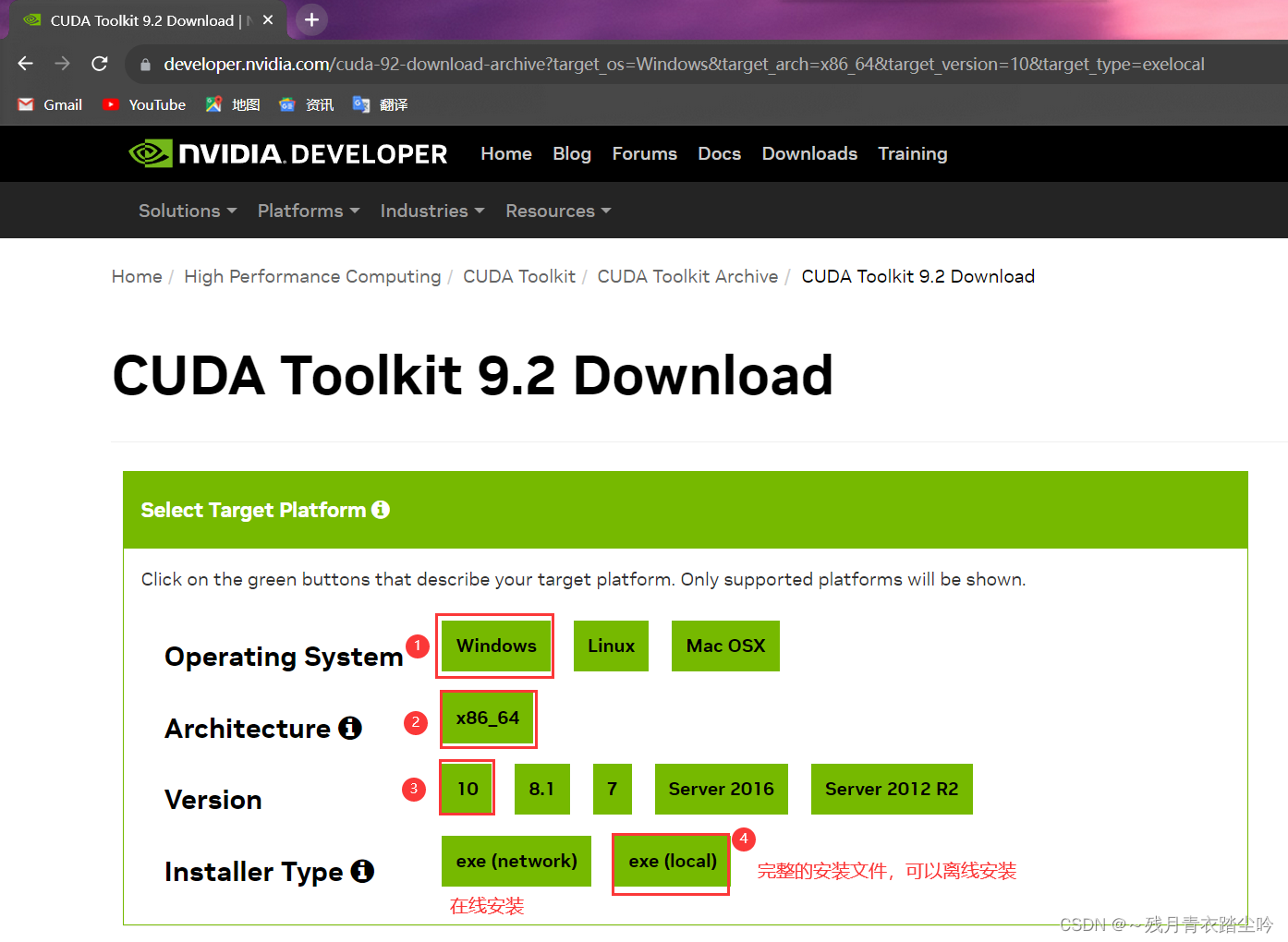Open the Docs nav menu item
This screenshot has width=1288, height=942.
pos(720,153)
